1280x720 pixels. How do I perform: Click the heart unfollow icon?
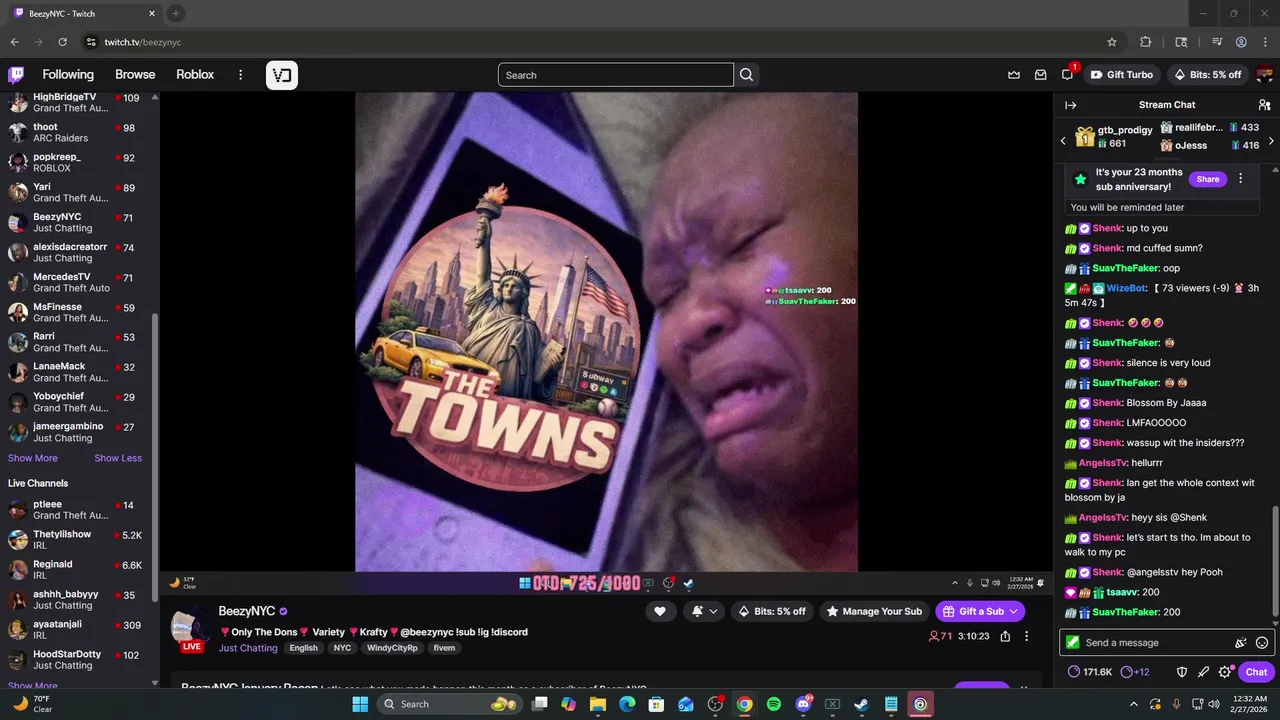pyautogui.click(x=660, y=611)
